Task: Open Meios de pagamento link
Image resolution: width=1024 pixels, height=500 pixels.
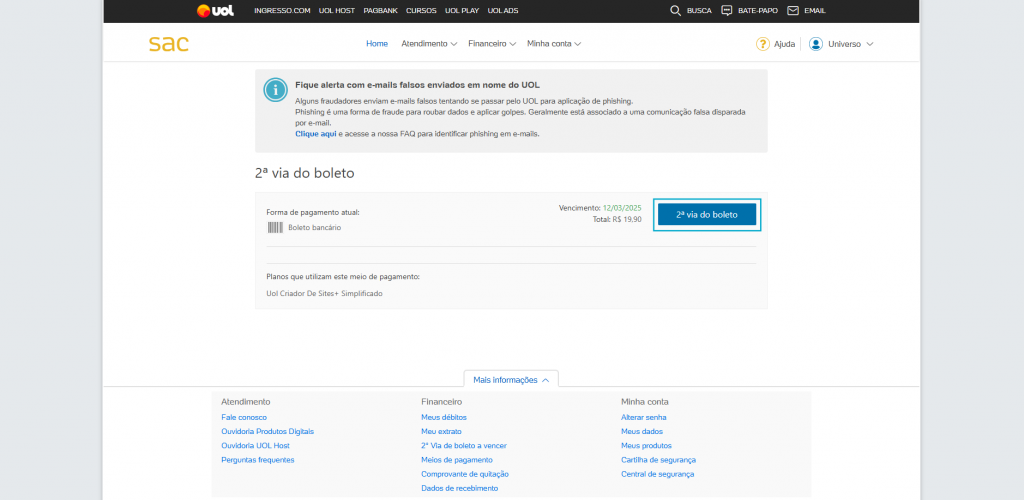Action: coord(457,460)
